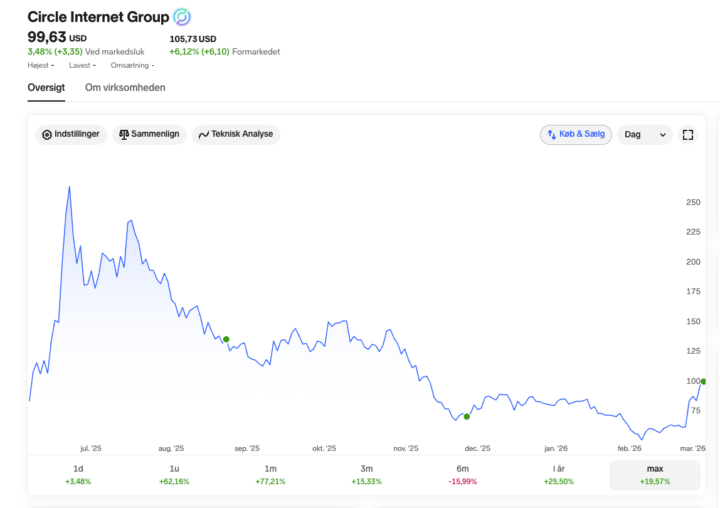This screenshot has height=508, width=720.
Task: Click the 250 y-axis label
Action: (693, 202)
